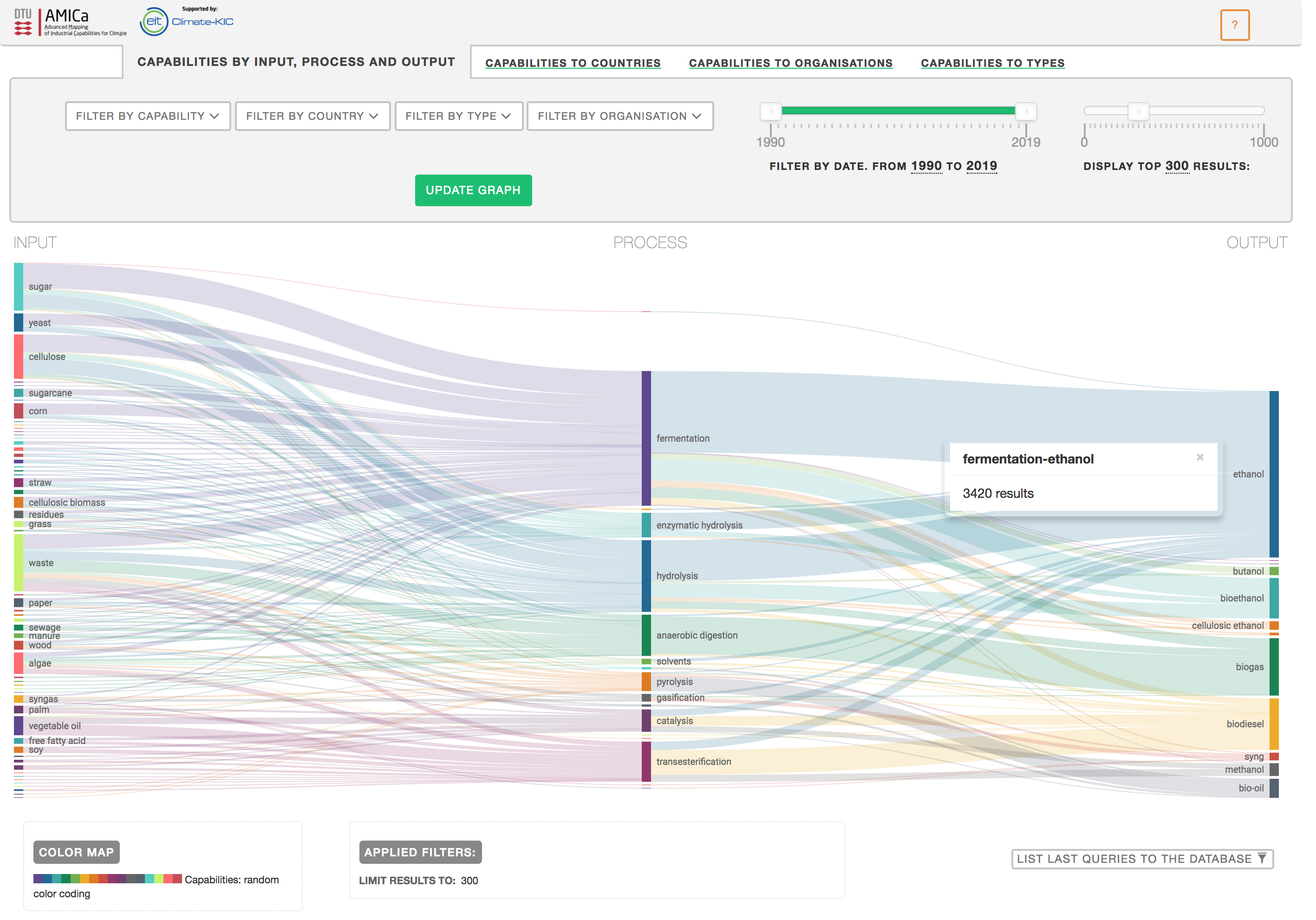Screen dimensions: 1316x920
Task: Click the filter funnel icon on queries button
Action: 1275,867
